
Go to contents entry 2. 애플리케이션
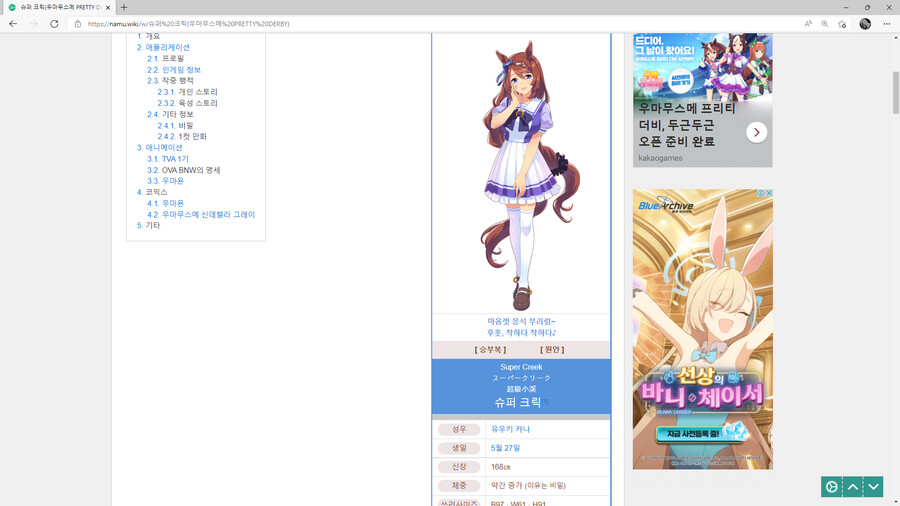click(x=163, y=47)
